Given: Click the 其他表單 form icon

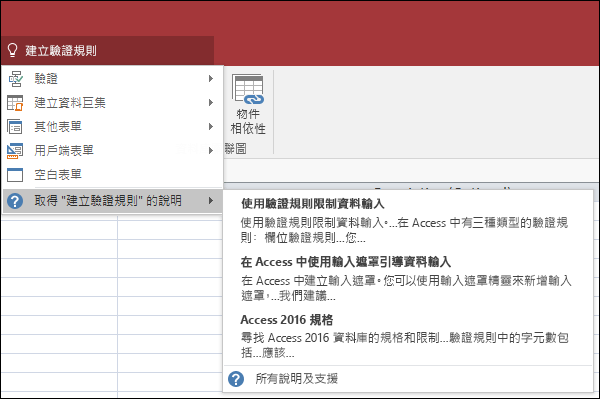Looking at the screenshot, I should pos(15,127).
